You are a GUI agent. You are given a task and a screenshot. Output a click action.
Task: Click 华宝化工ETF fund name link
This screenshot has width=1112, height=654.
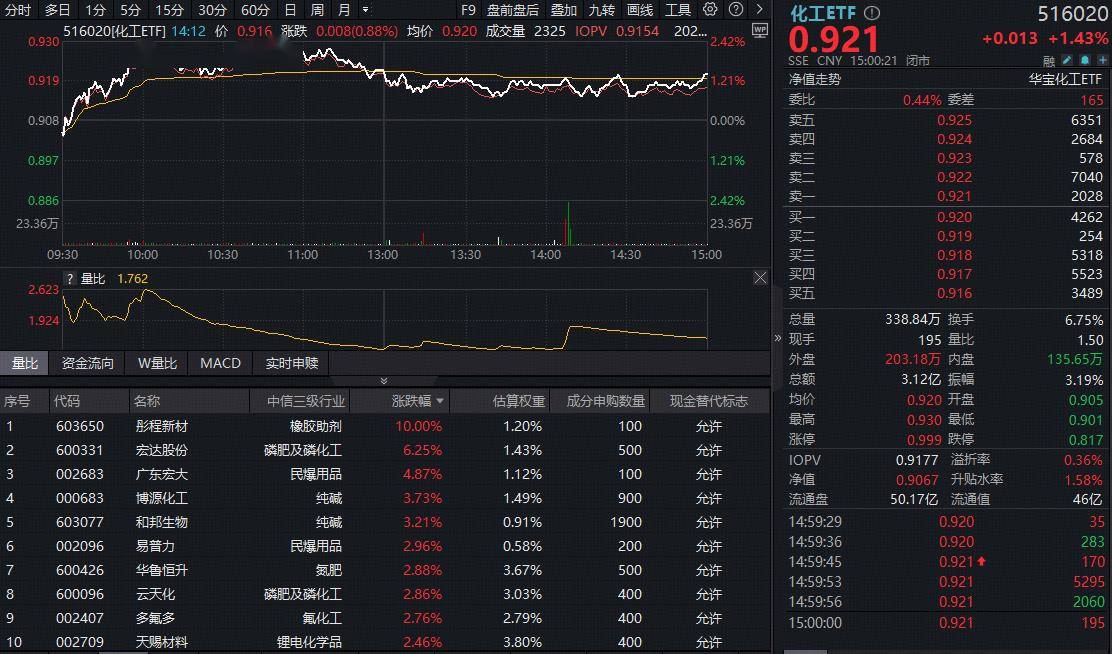click(x=1065, y=79)
